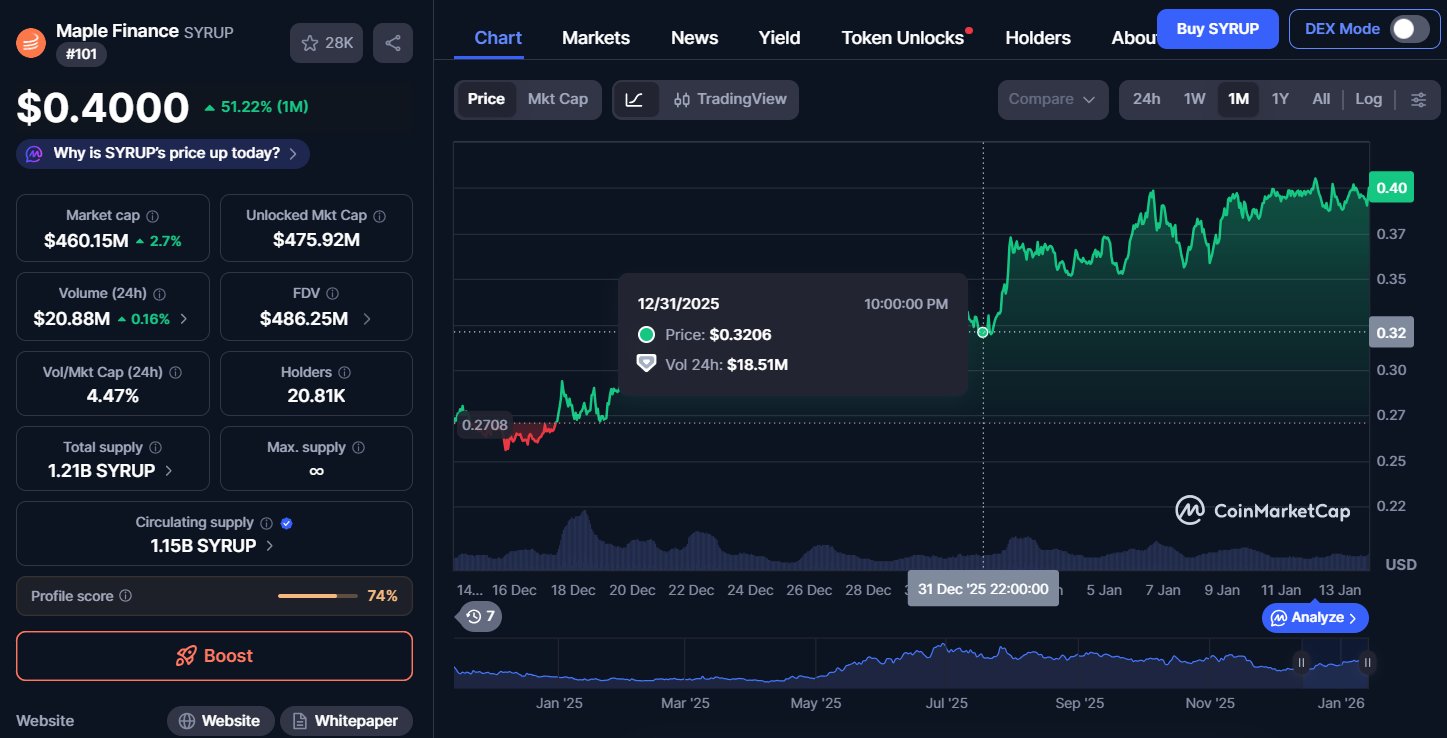
Task: Toggle the DEX Mode switch
Action: coord(1410,29)
